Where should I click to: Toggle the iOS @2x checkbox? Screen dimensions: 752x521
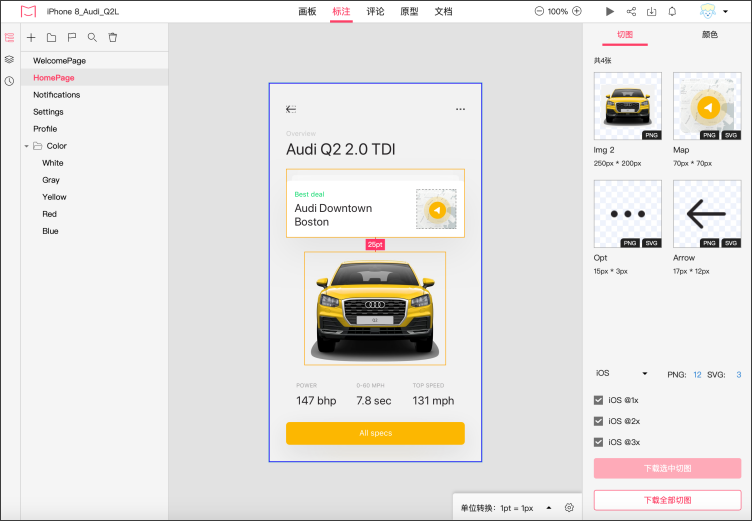coord(598,421)
